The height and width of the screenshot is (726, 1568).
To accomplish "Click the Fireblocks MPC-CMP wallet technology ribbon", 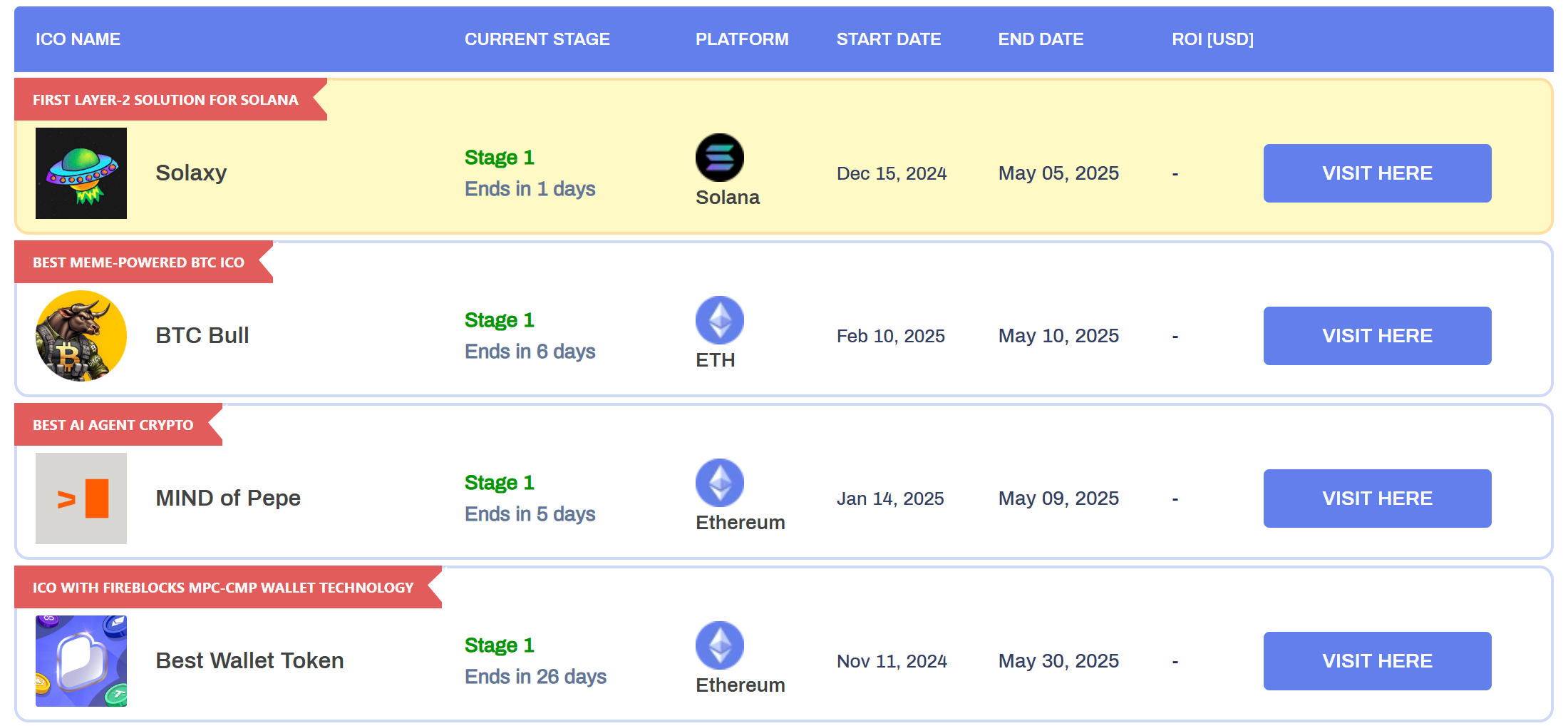I will click(x=228, y=587).
